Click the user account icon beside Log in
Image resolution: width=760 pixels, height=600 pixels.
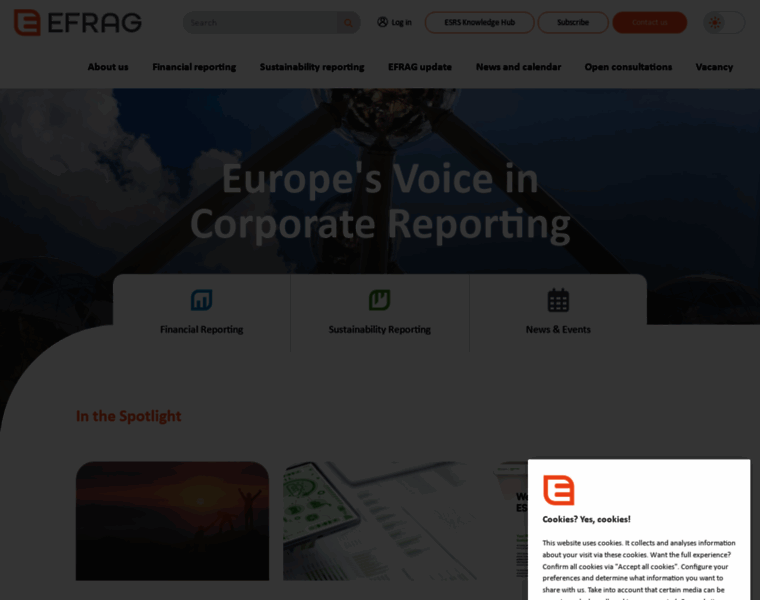[382, 22]
